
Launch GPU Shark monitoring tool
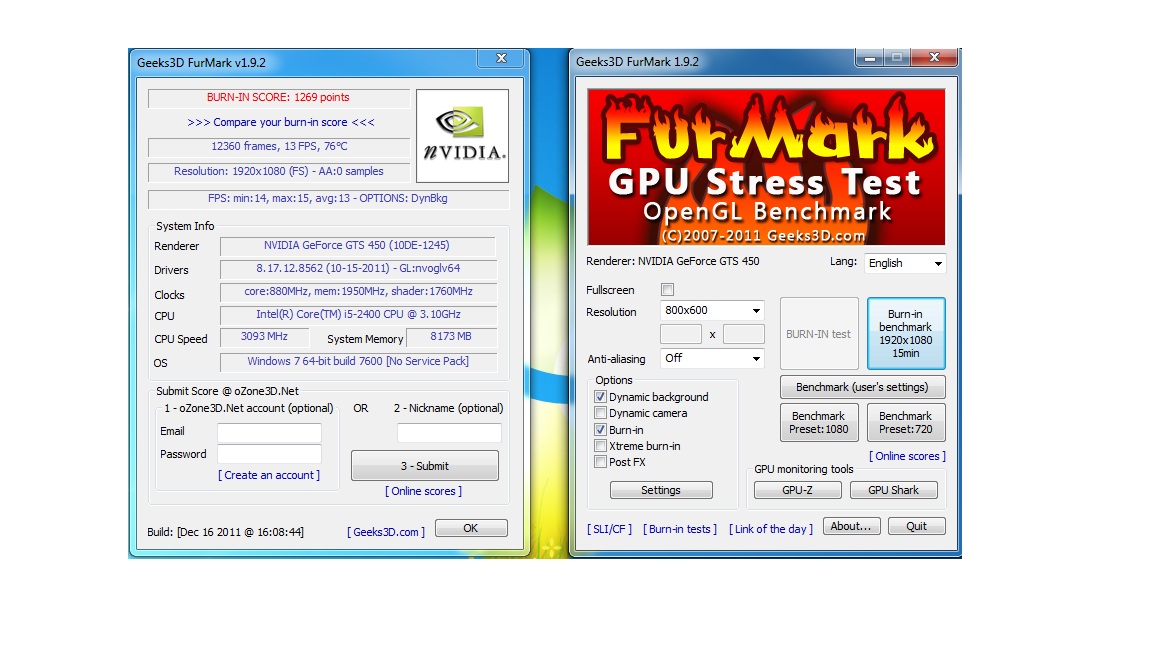click(x=893, y=490)
